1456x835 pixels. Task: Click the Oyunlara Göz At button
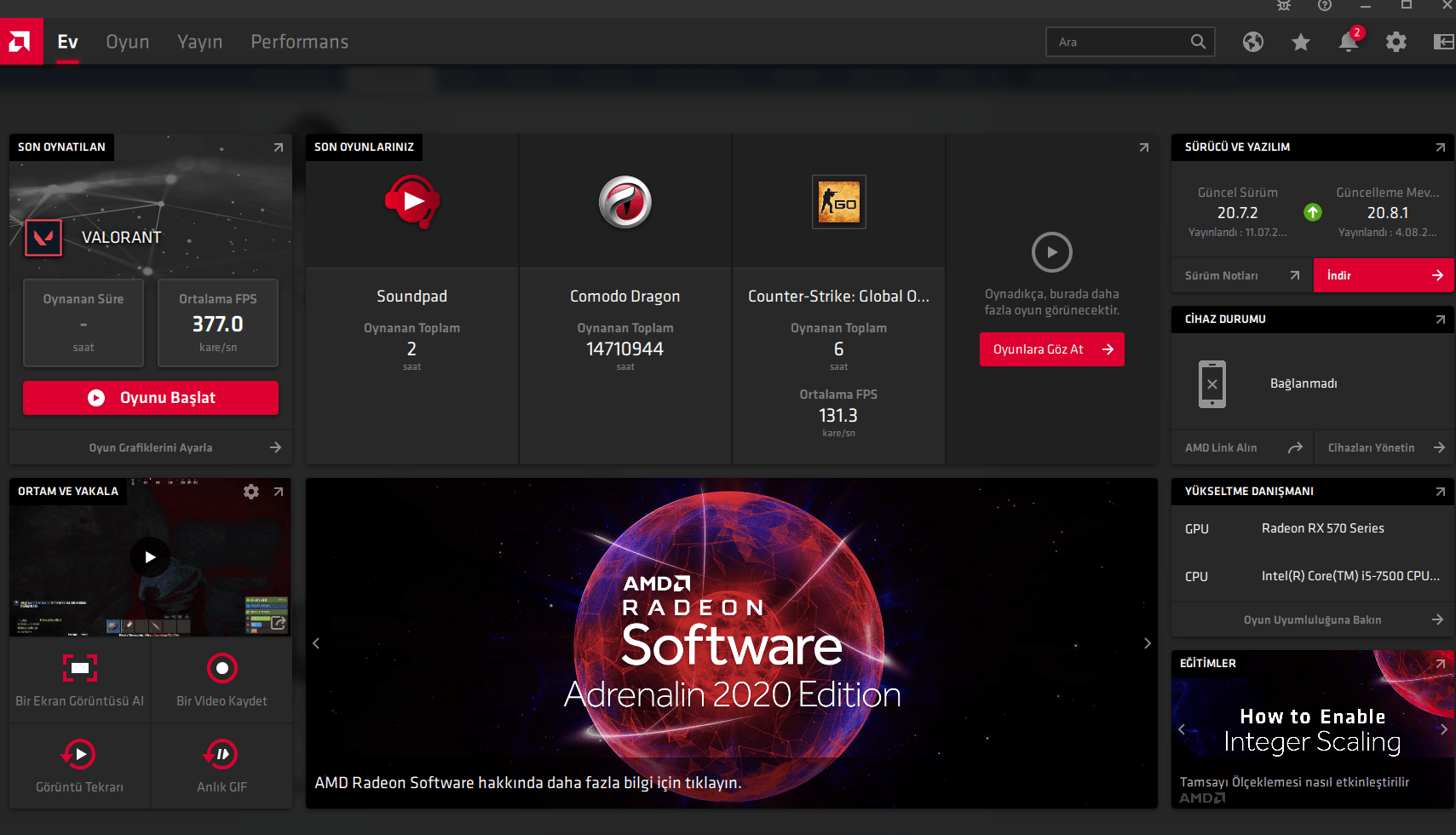click(x=1052, y=349)
